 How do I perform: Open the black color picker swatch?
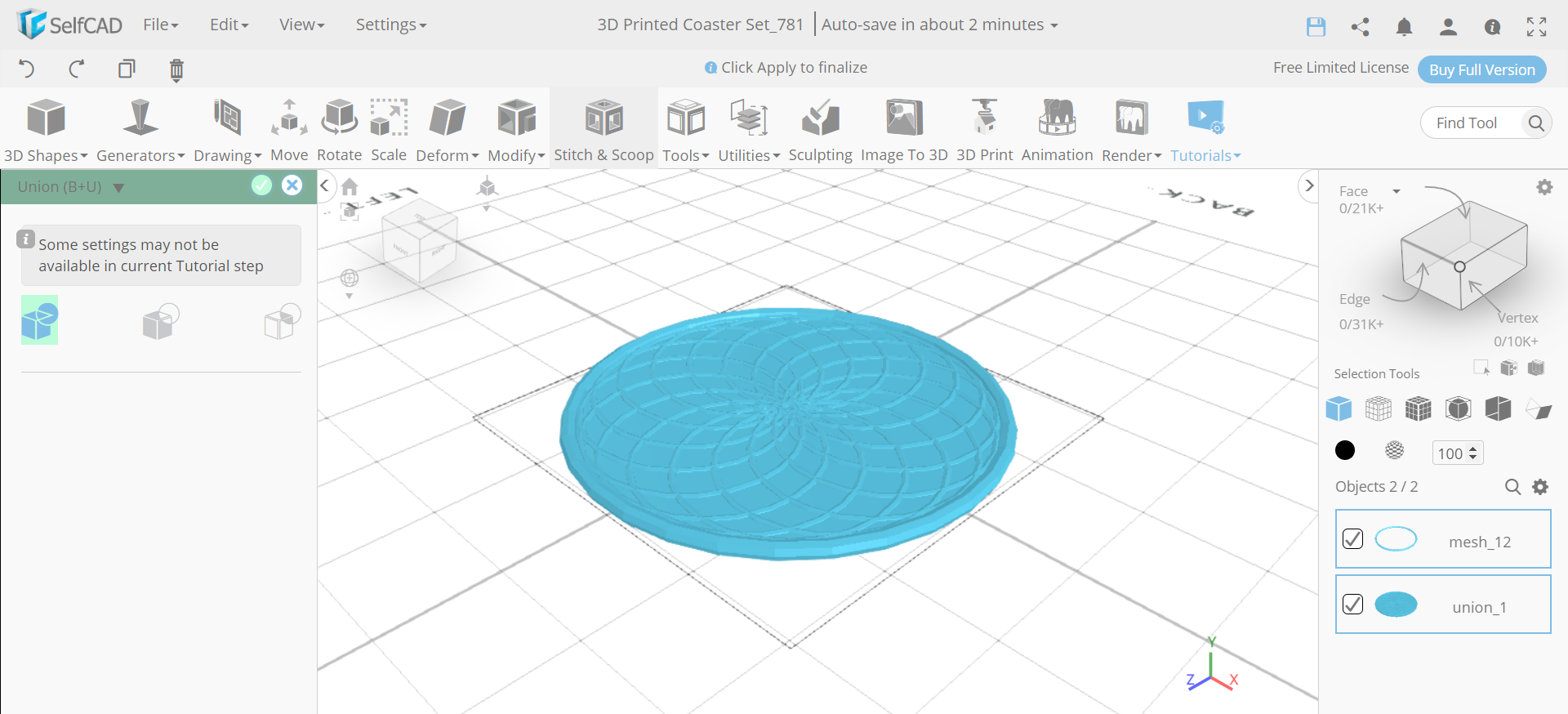pyautogui.click(x=1344, y=450)
